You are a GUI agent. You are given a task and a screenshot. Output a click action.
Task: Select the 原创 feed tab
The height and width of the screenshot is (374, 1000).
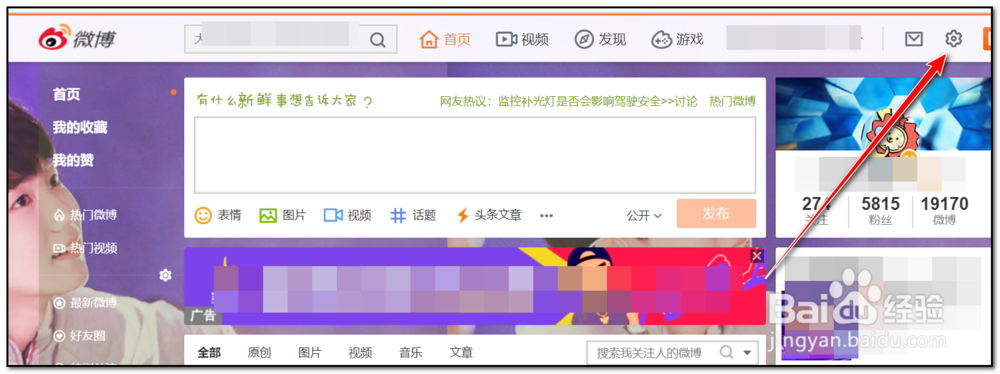(260, 353)
